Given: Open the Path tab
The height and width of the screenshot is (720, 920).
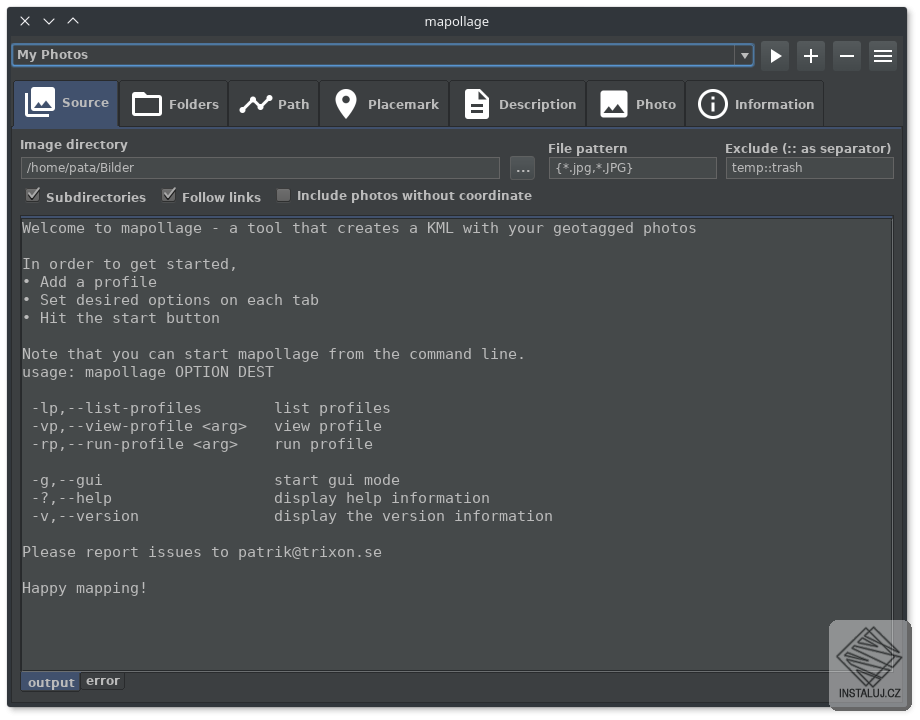Looking at the screenshot, I should 274,104.
